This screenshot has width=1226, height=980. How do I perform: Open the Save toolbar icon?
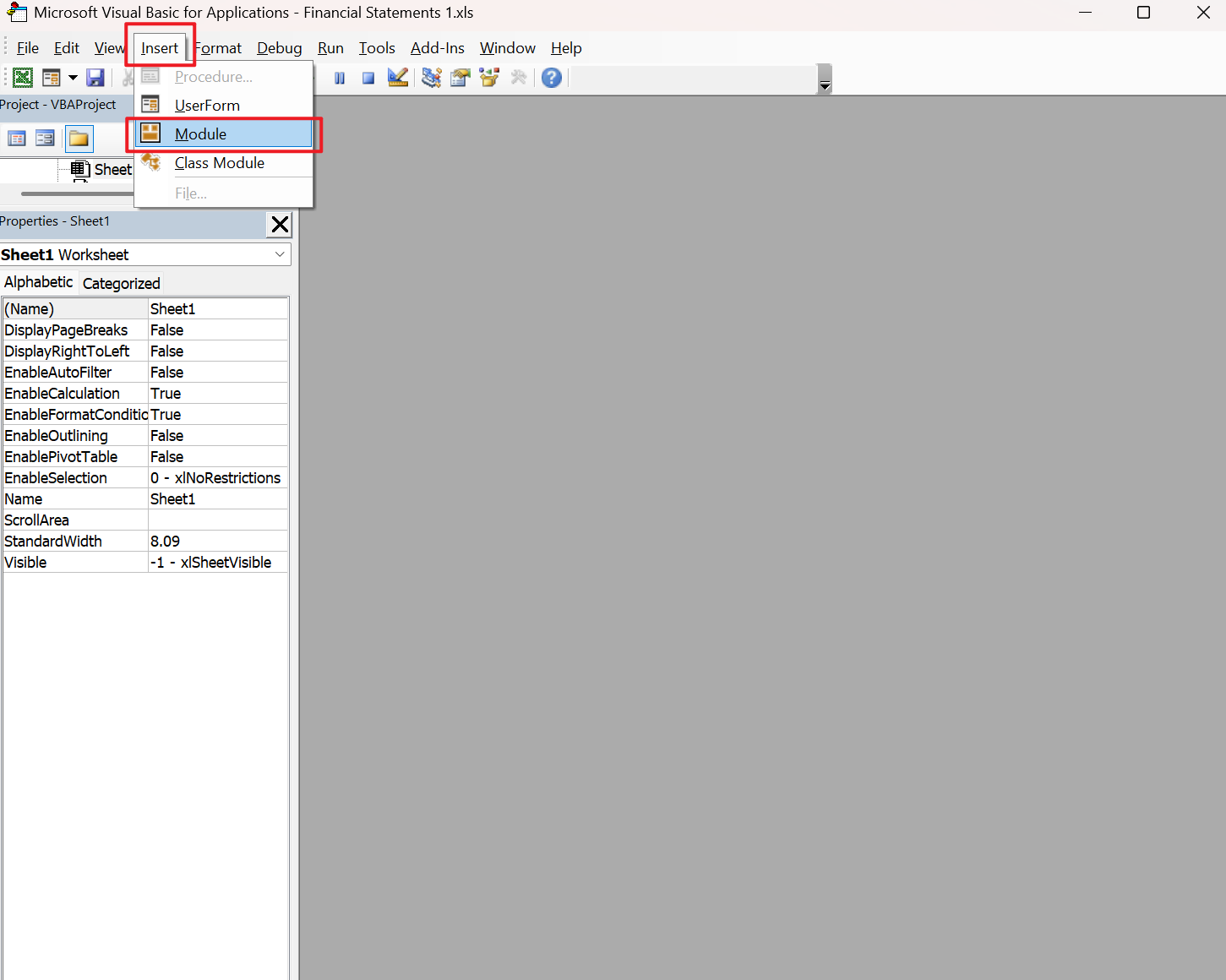point(95,78)
